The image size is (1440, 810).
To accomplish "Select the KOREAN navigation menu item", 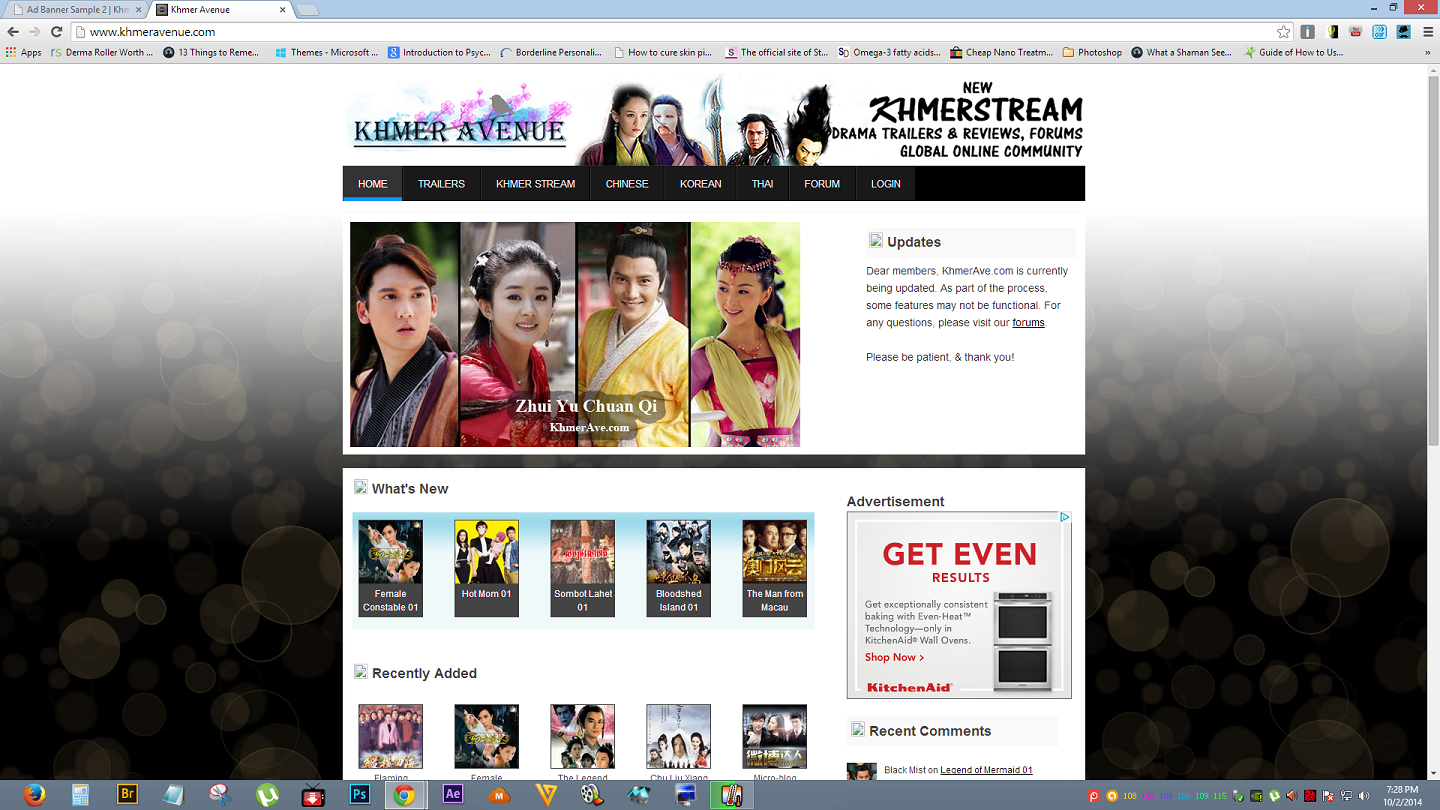I will 700,184.
